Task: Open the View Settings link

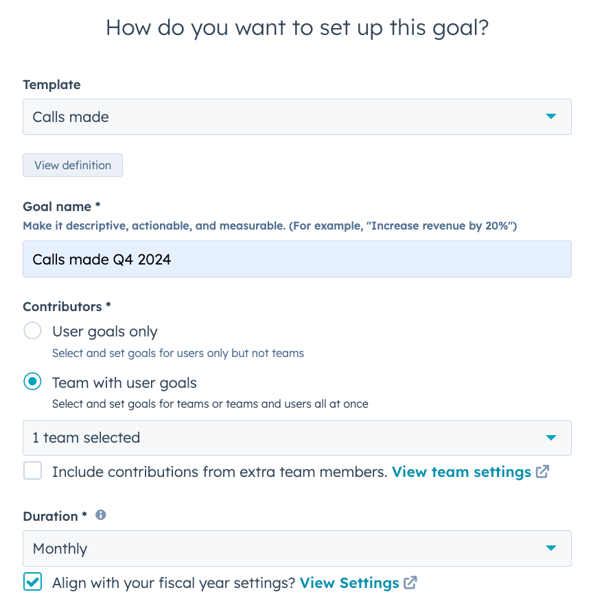Action: coord(349,583)
